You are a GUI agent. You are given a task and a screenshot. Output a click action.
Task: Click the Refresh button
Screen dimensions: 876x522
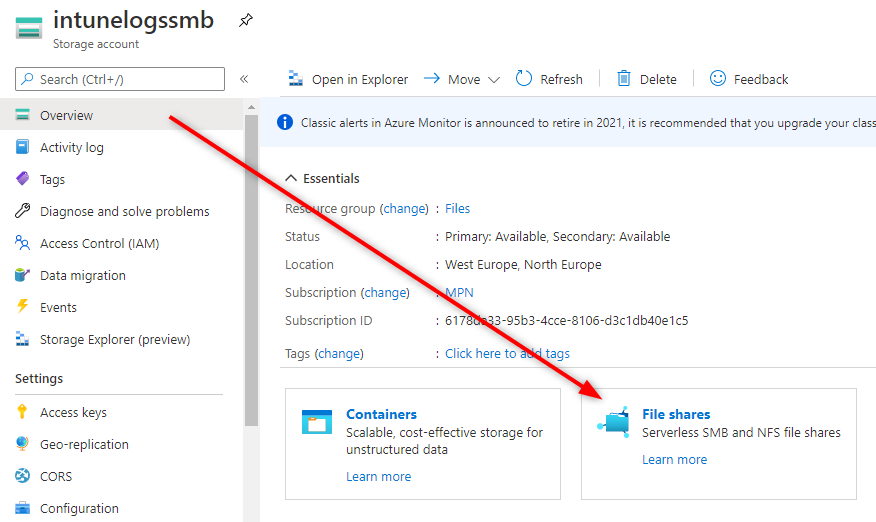(x=549, y=79)
